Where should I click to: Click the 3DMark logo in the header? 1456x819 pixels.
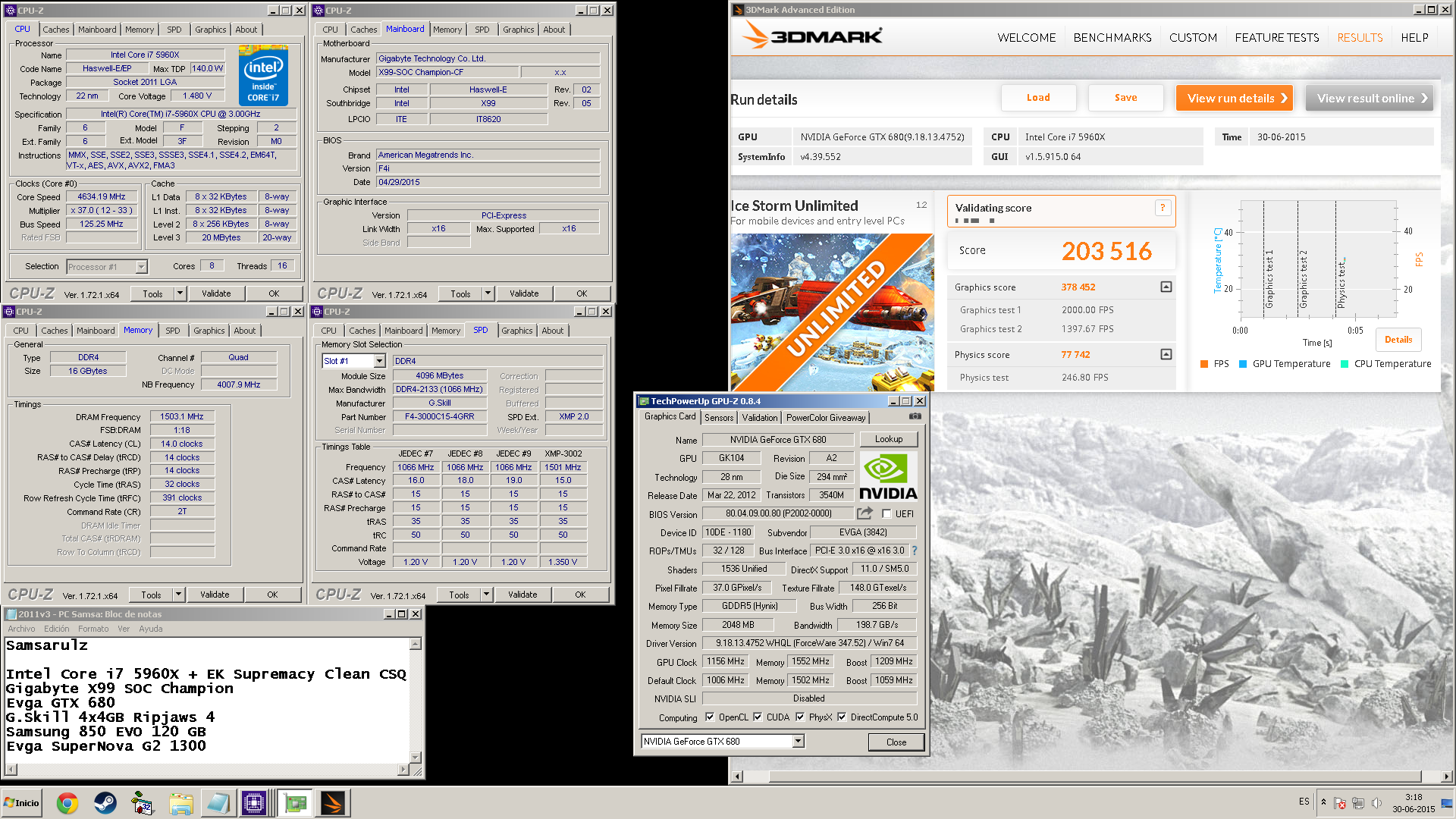812,36
